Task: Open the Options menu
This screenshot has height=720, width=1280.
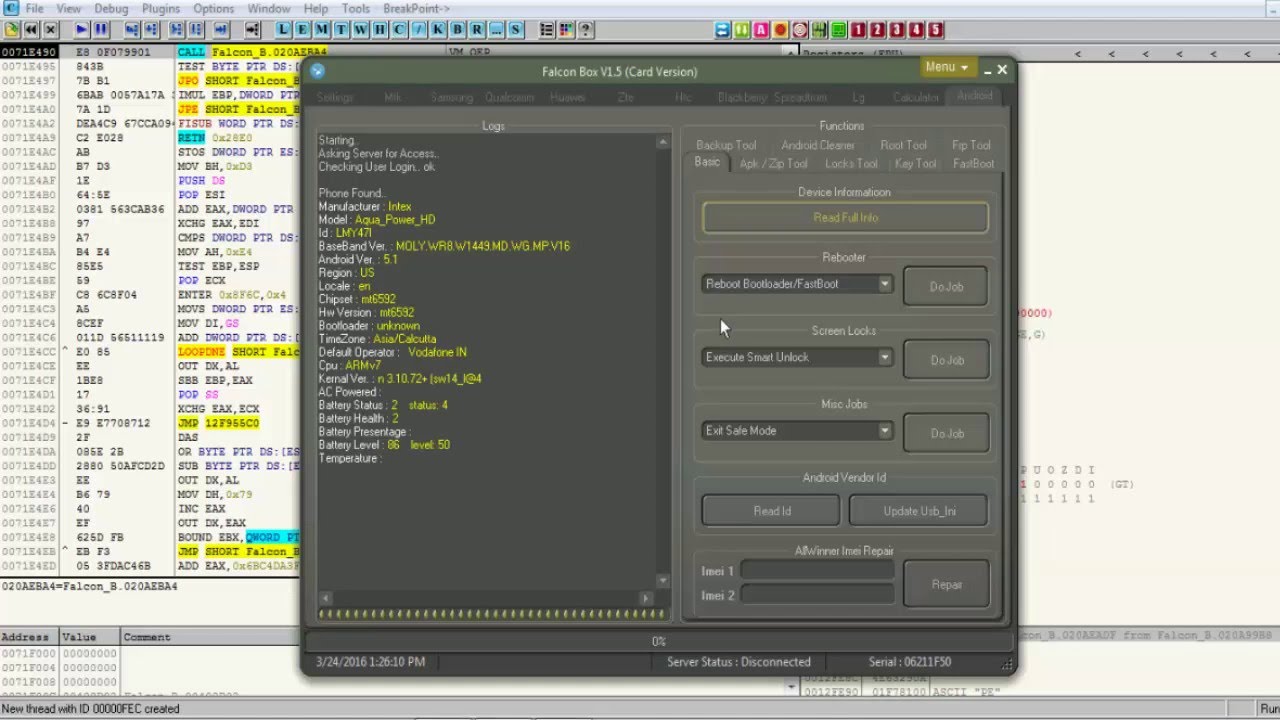Action: coord(214,8)
